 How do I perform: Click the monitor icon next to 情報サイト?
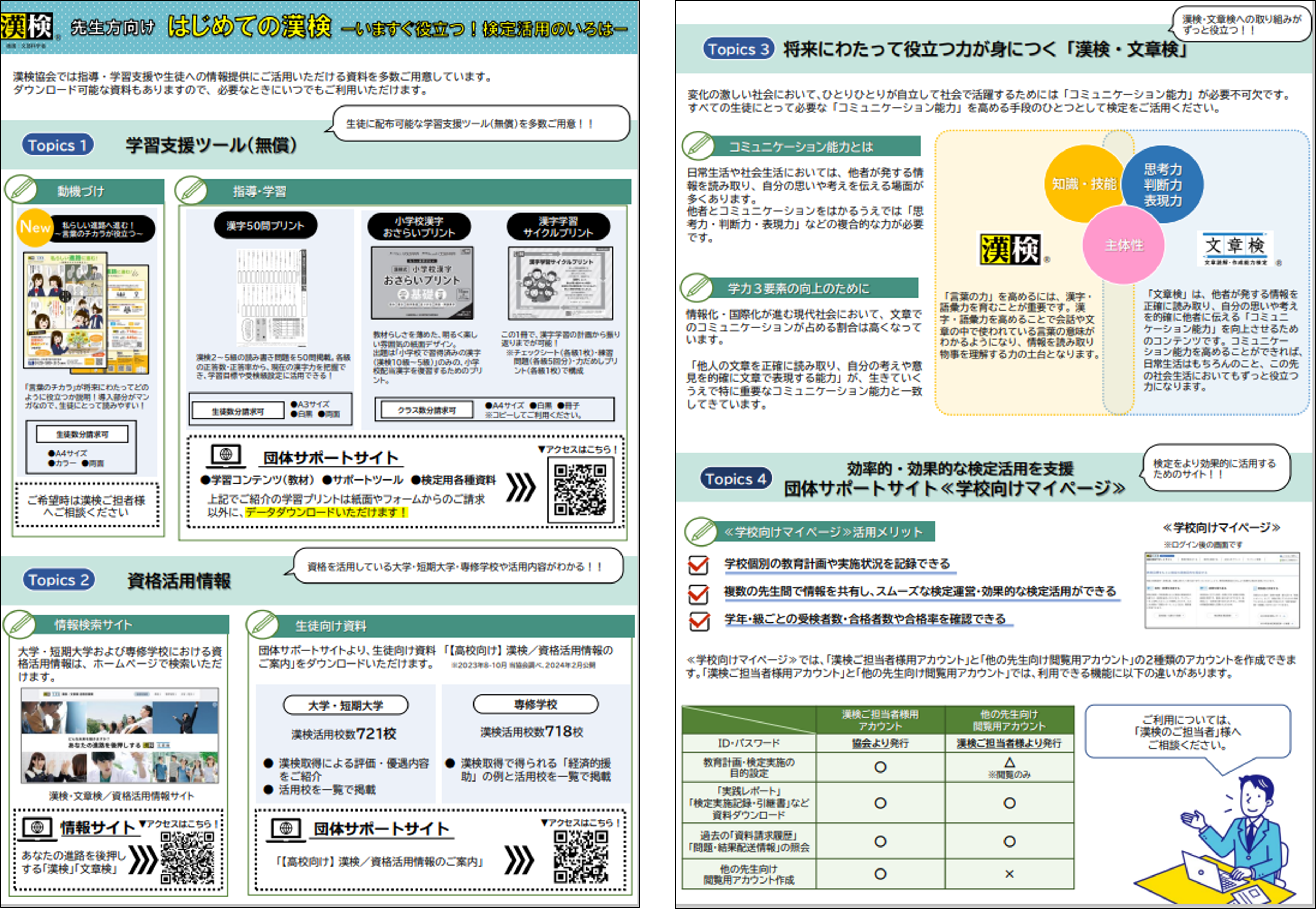pos(38,829)
